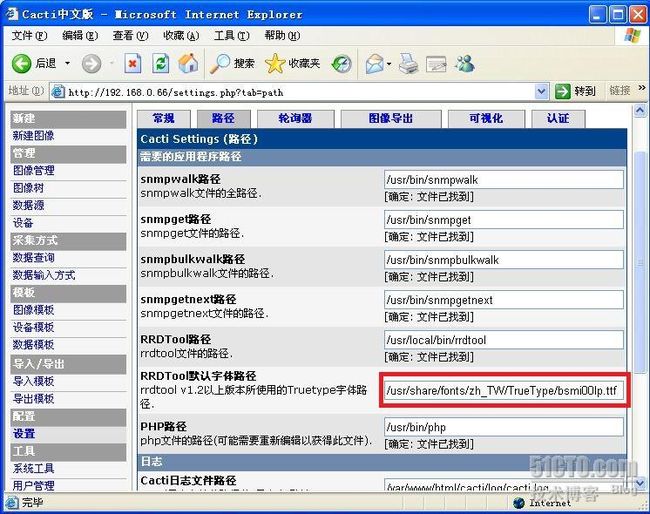
Task: Open 数据模板 sidebar link
Action: [x=34, y=344]
